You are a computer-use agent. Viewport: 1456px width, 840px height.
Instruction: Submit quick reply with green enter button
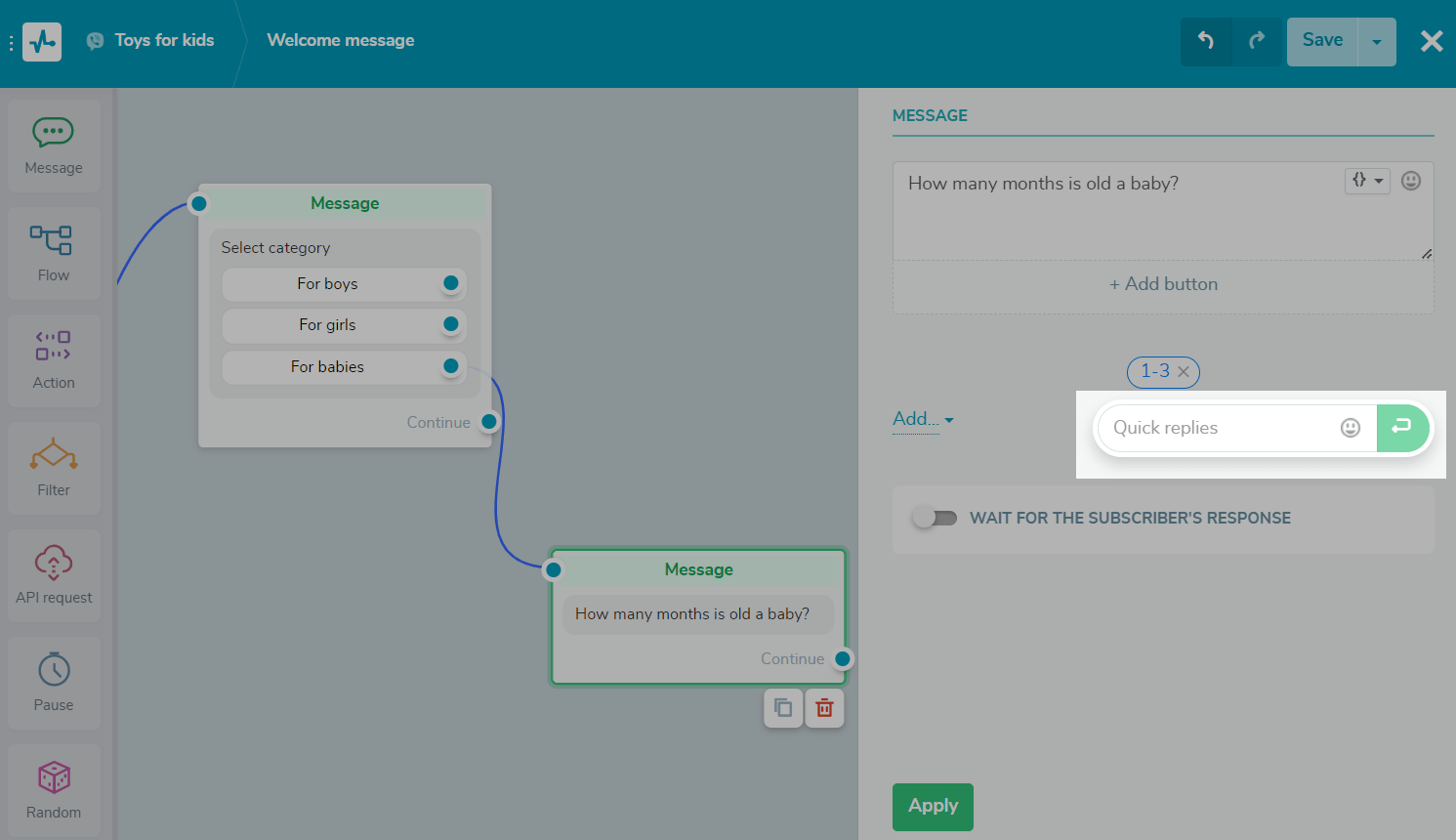pos(1402,428)
